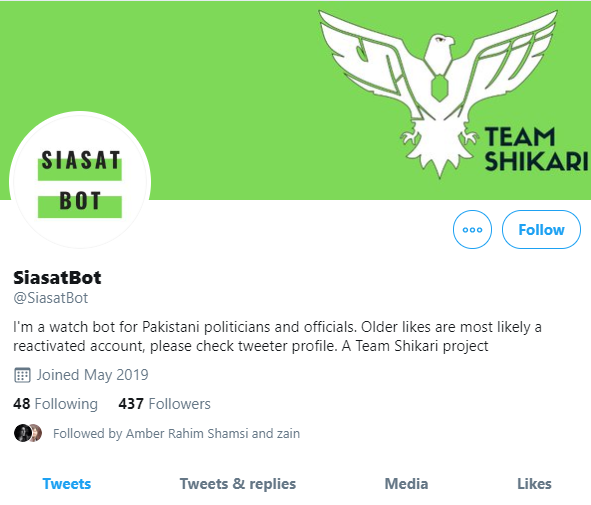This screenshot has width=591, height=505.
Task: Click the profile bio description text
Action: (x=277, y=336)
